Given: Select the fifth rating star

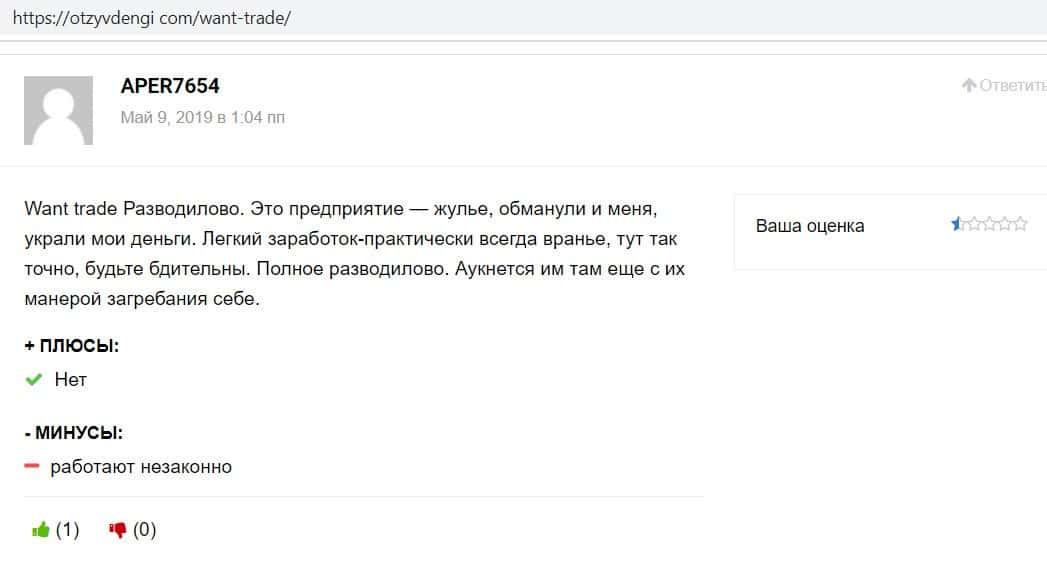Looking at the screenshot, I should pos(1020,224).
